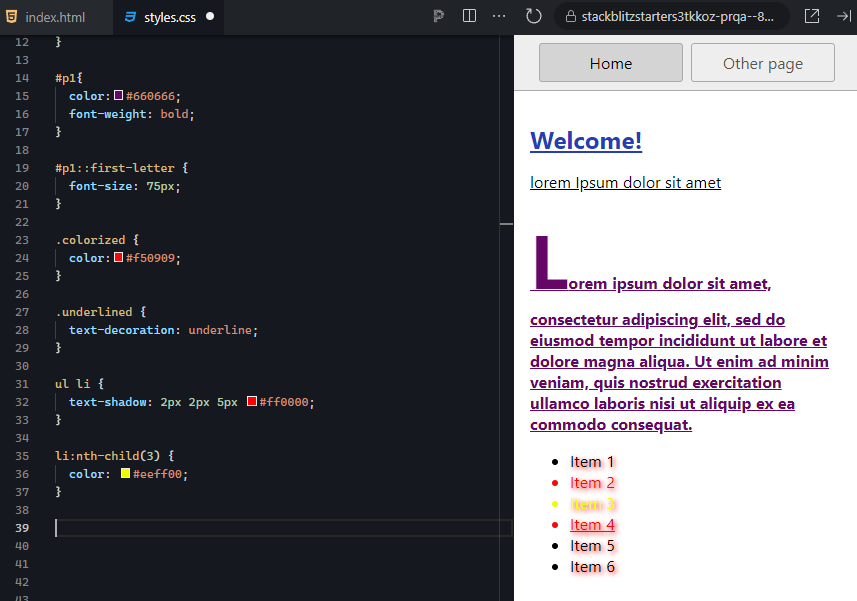
Task: Click the Item 4 list link
Action: click(x=592, y=524)
